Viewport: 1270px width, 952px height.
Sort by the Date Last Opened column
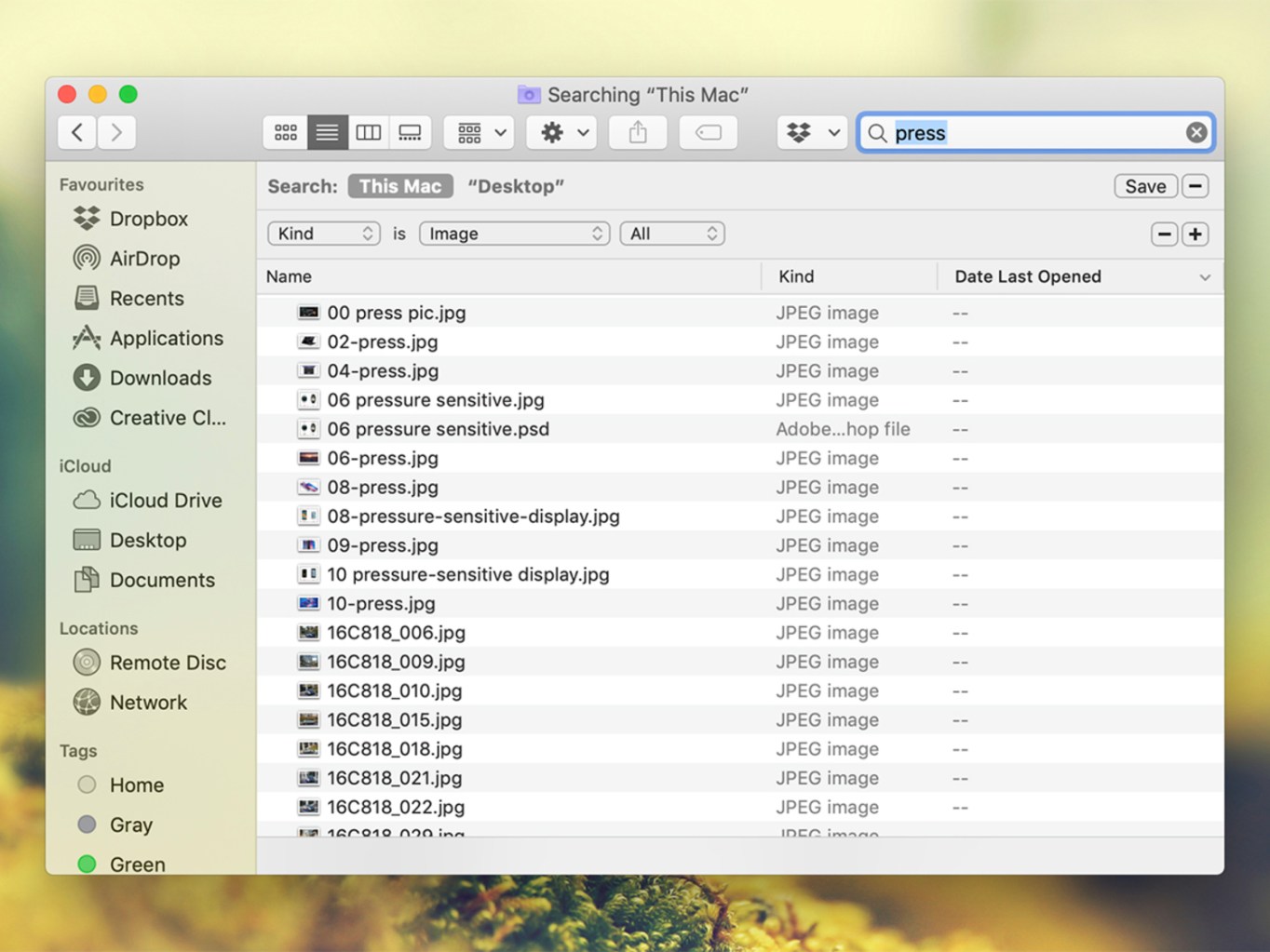[x=1027, y=276]
